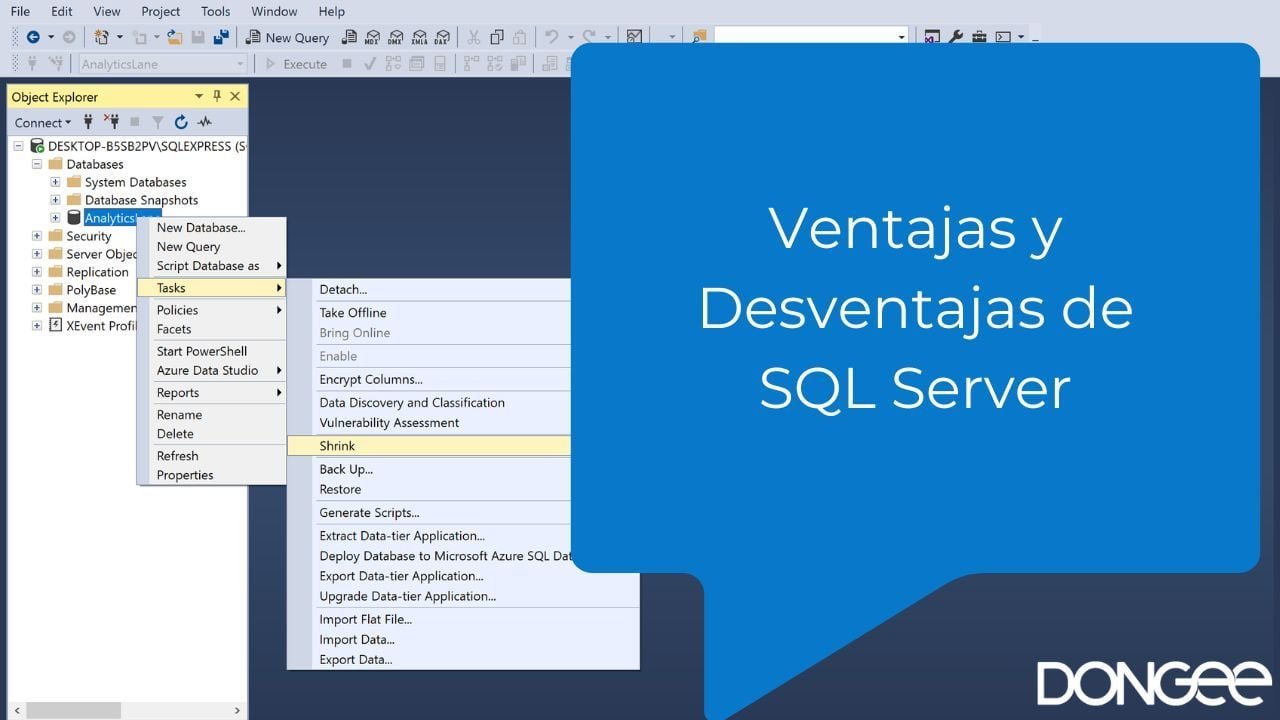Click the Navigate Forward arrow icon
Viewport: 1280px width, 720px height.
coord(69,37)
